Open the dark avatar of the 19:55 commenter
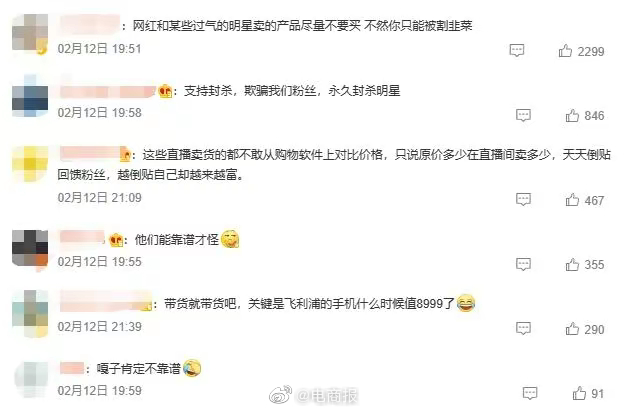 click(30, 248)
